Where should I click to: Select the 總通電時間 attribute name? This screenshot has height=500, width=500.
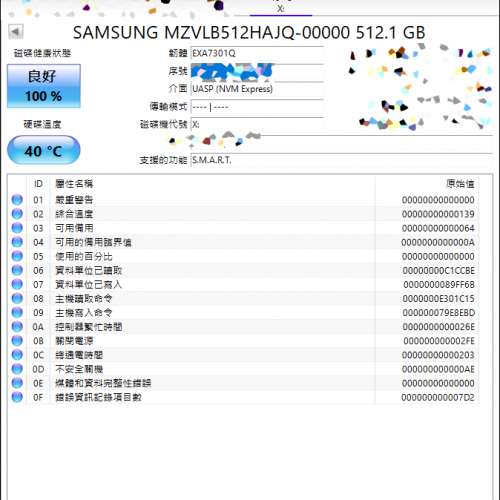tap(79, 355)
